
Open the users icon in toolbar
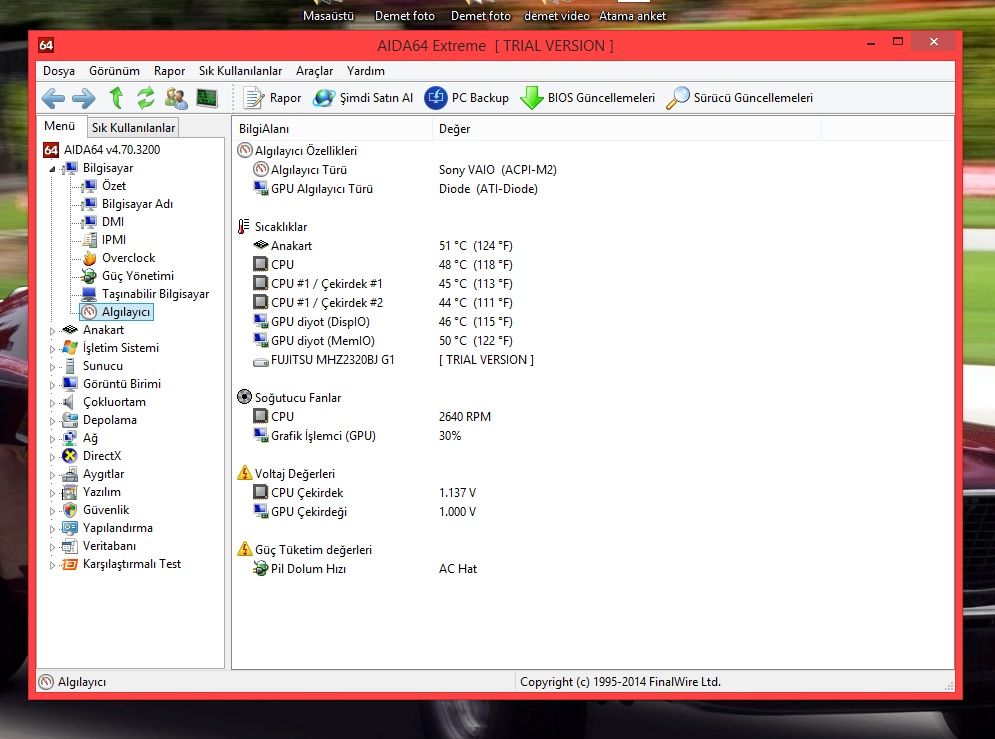(176, 98)
